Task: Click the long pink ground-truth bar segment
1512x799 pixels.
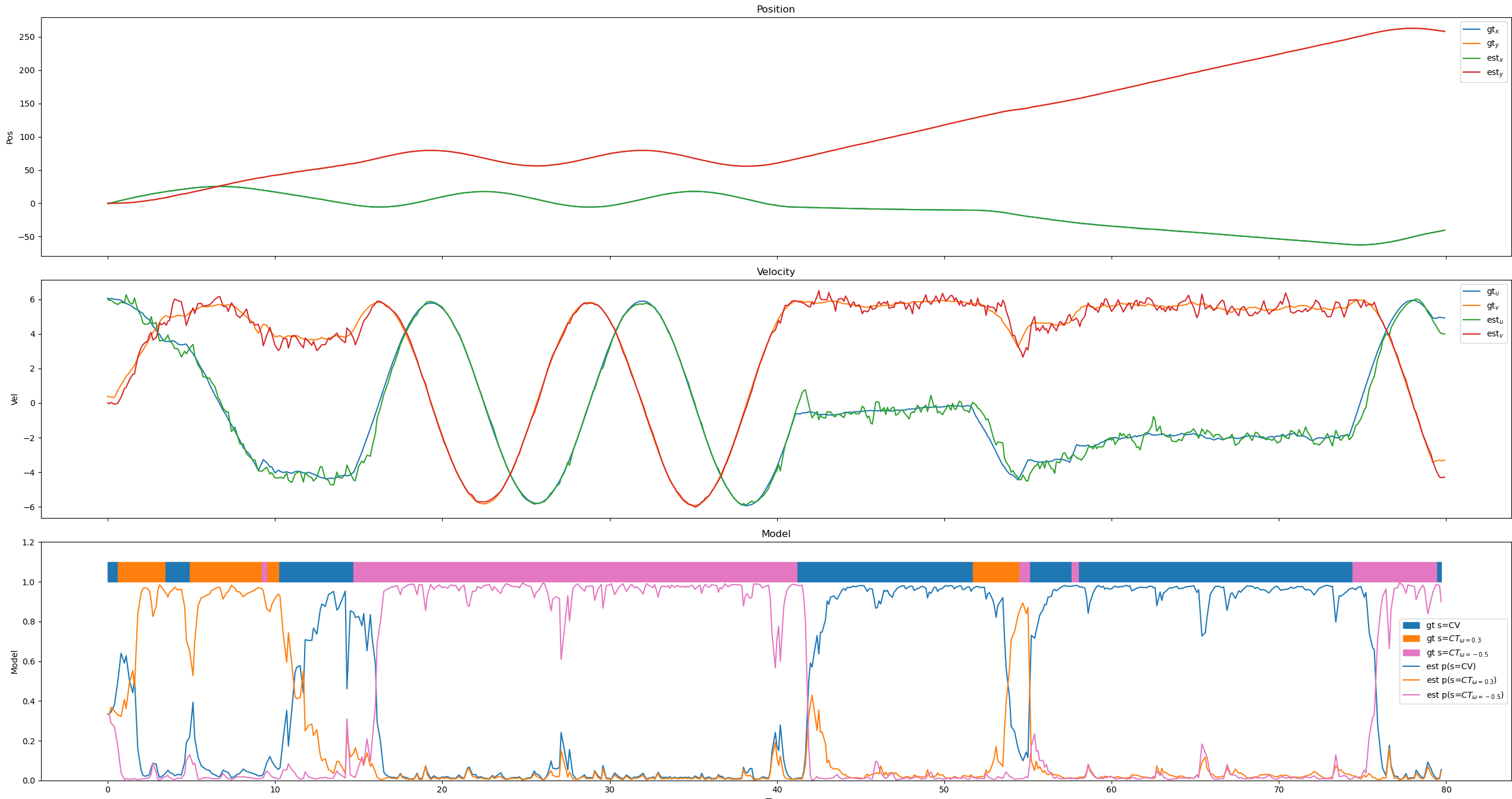Action: (575, 572)
